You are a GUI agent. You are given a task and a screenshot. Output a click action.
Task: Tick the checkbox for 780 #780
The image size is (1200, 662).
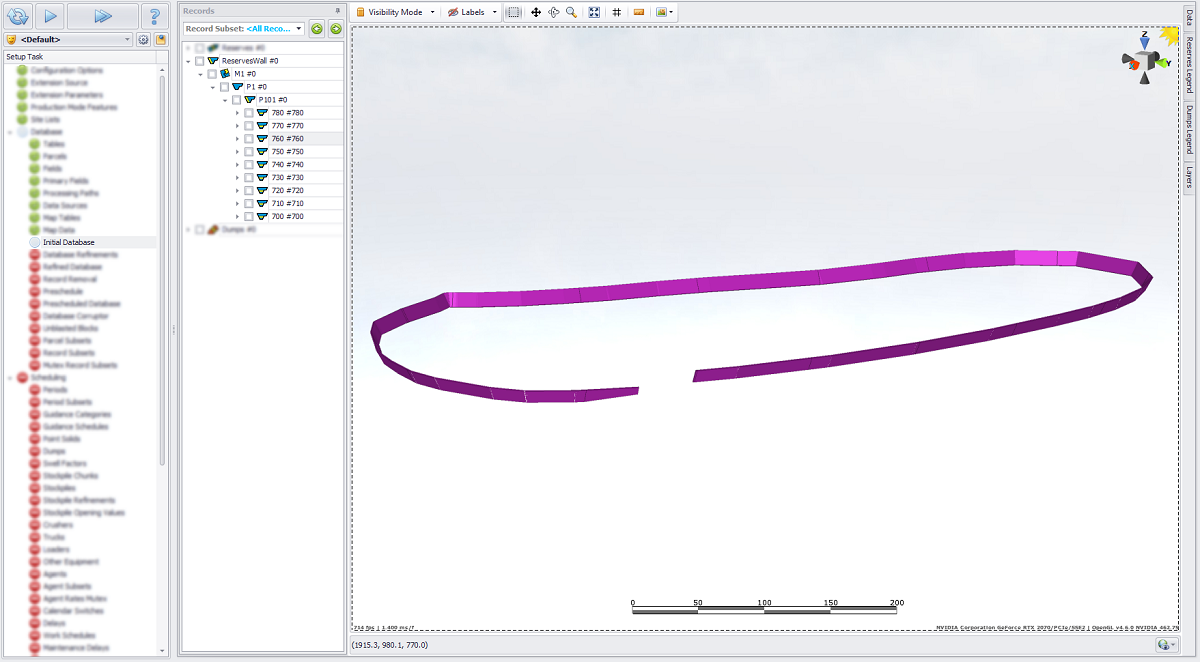click(x=249, y=113)
